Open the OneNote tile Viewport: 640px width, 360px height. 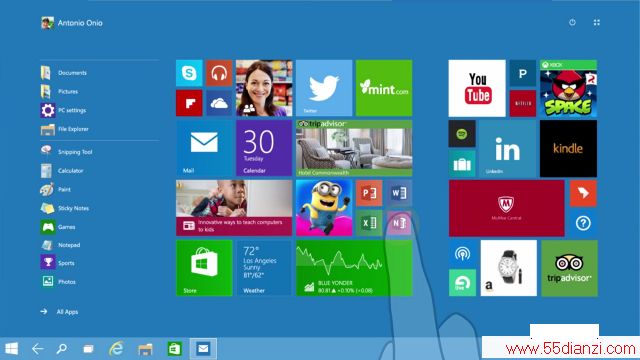tap(399, 223)
